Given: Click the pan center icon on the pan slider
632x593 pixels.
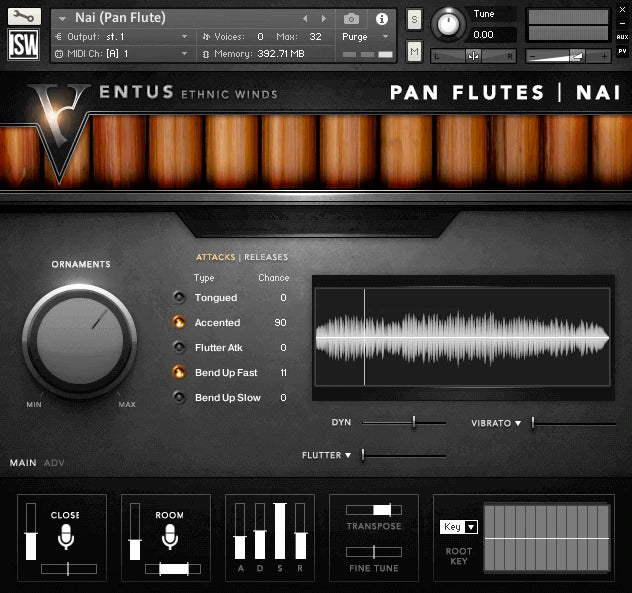Looking at the screenshot, I should (x=473, y=56).
